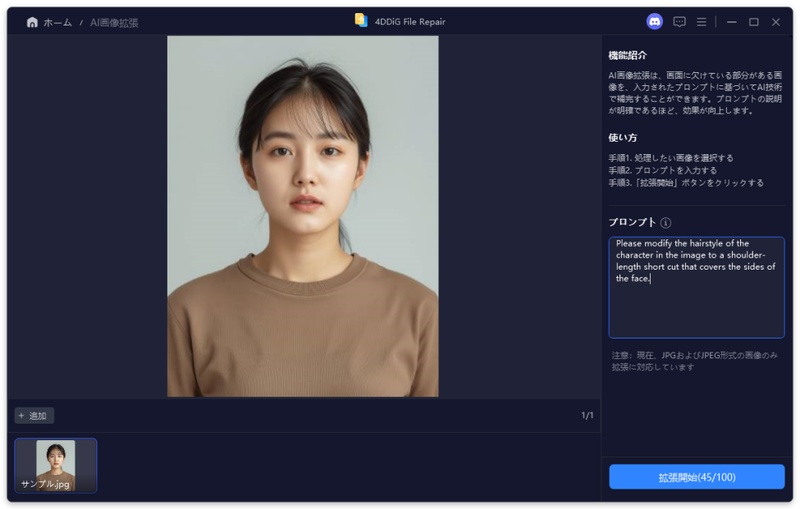The height and width of the screenshot is (509, 800).
Task: Click the プロンプト label
Action: (632, 222)
